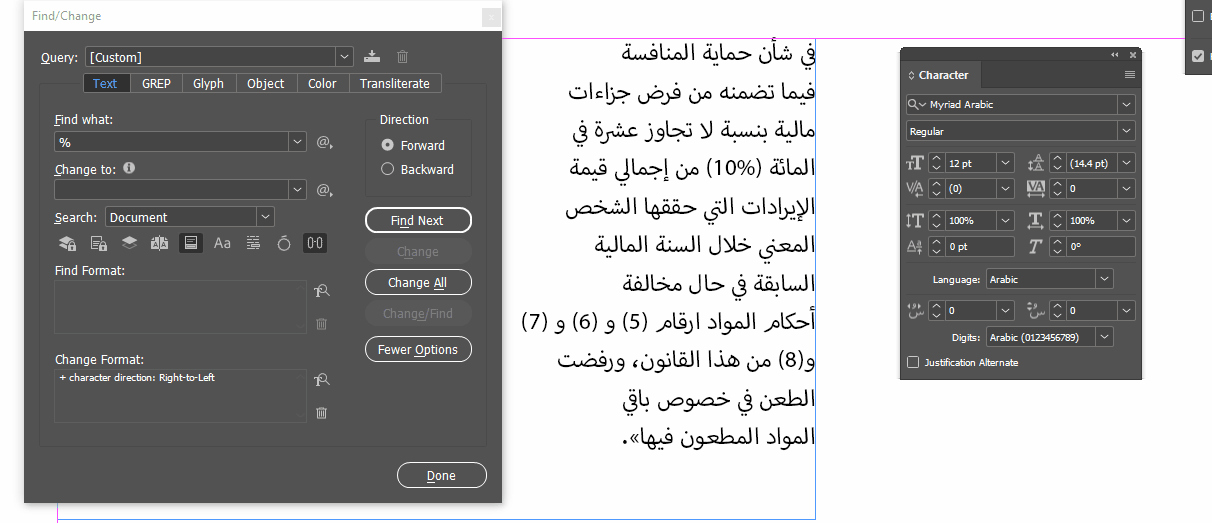Image resolution: width=1212 pixels, height=523 pixels.
Task: Toggle Include Footnotes search option
Action: pos(191,243)
